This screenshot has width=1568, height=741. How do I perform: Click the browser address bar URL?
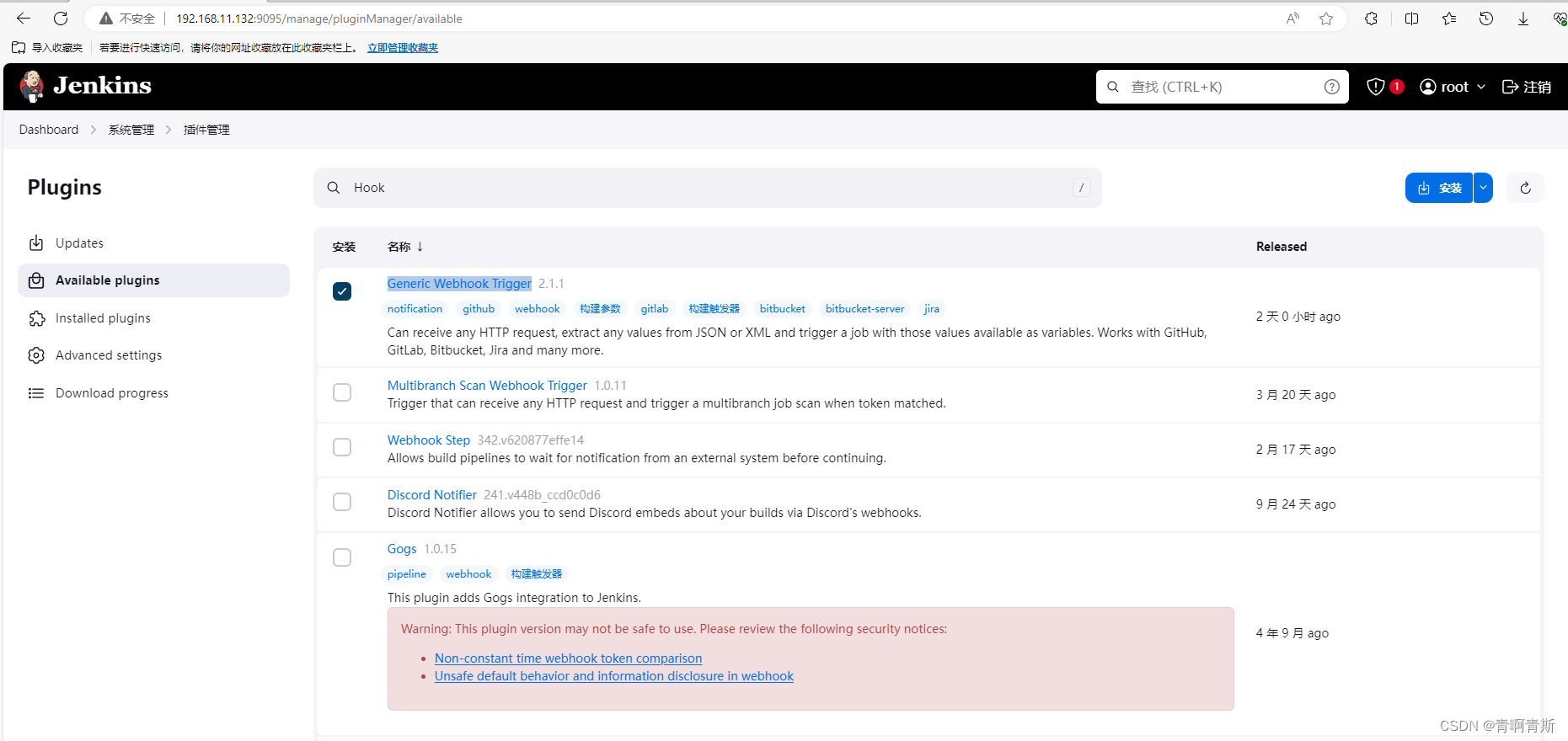tap(319, 19)
